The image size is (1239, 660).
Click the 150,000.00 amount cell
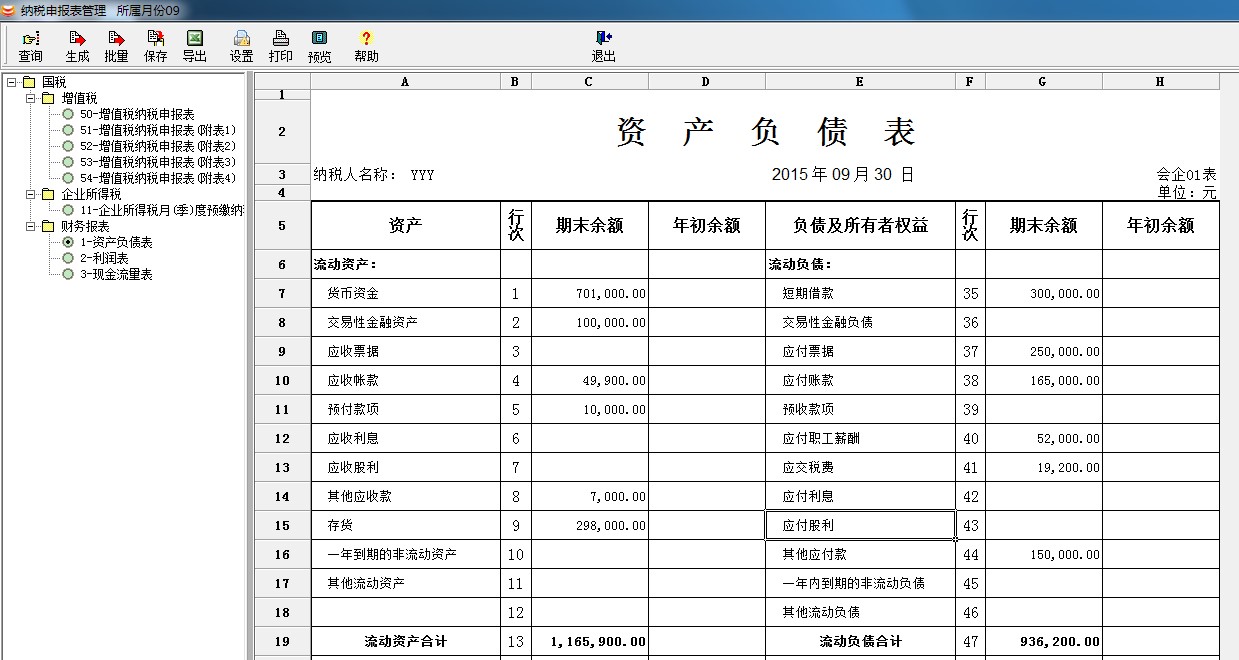[x=1043, y=554]
